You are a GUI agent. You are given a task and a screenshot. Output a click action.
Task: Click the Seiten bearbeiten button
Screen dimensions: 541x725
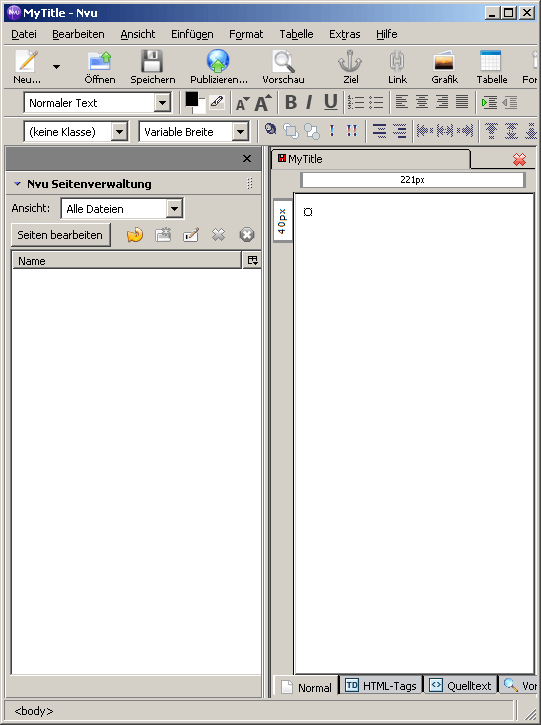pos(60,235)
